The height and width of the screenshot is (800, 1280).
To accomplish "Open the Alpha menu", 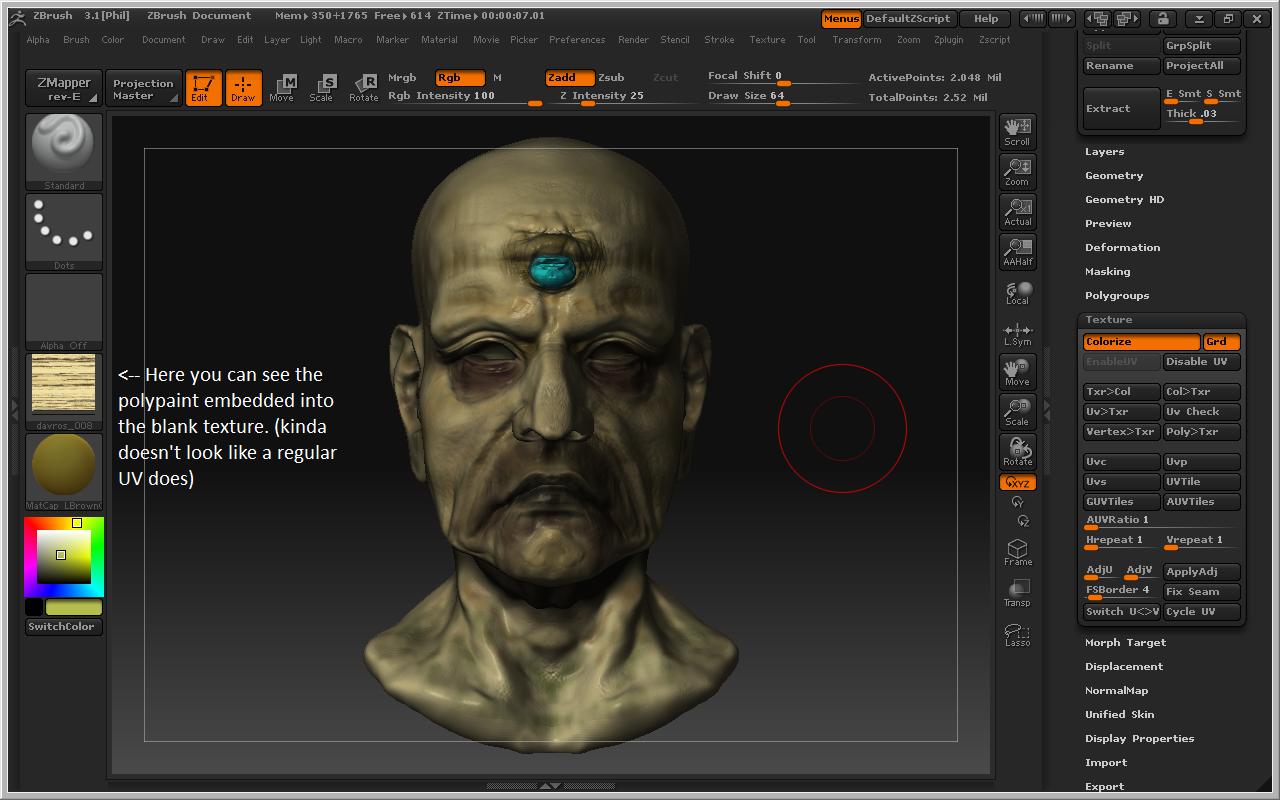I will click(x=38, y=40).
